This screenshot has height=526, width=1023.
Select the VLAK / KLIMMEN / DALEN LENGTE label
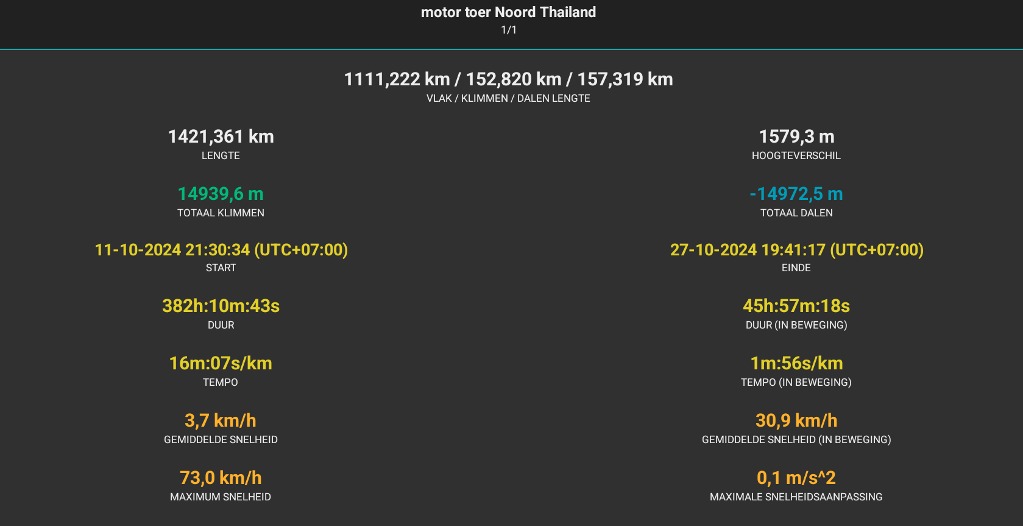[x=508, y=99]
